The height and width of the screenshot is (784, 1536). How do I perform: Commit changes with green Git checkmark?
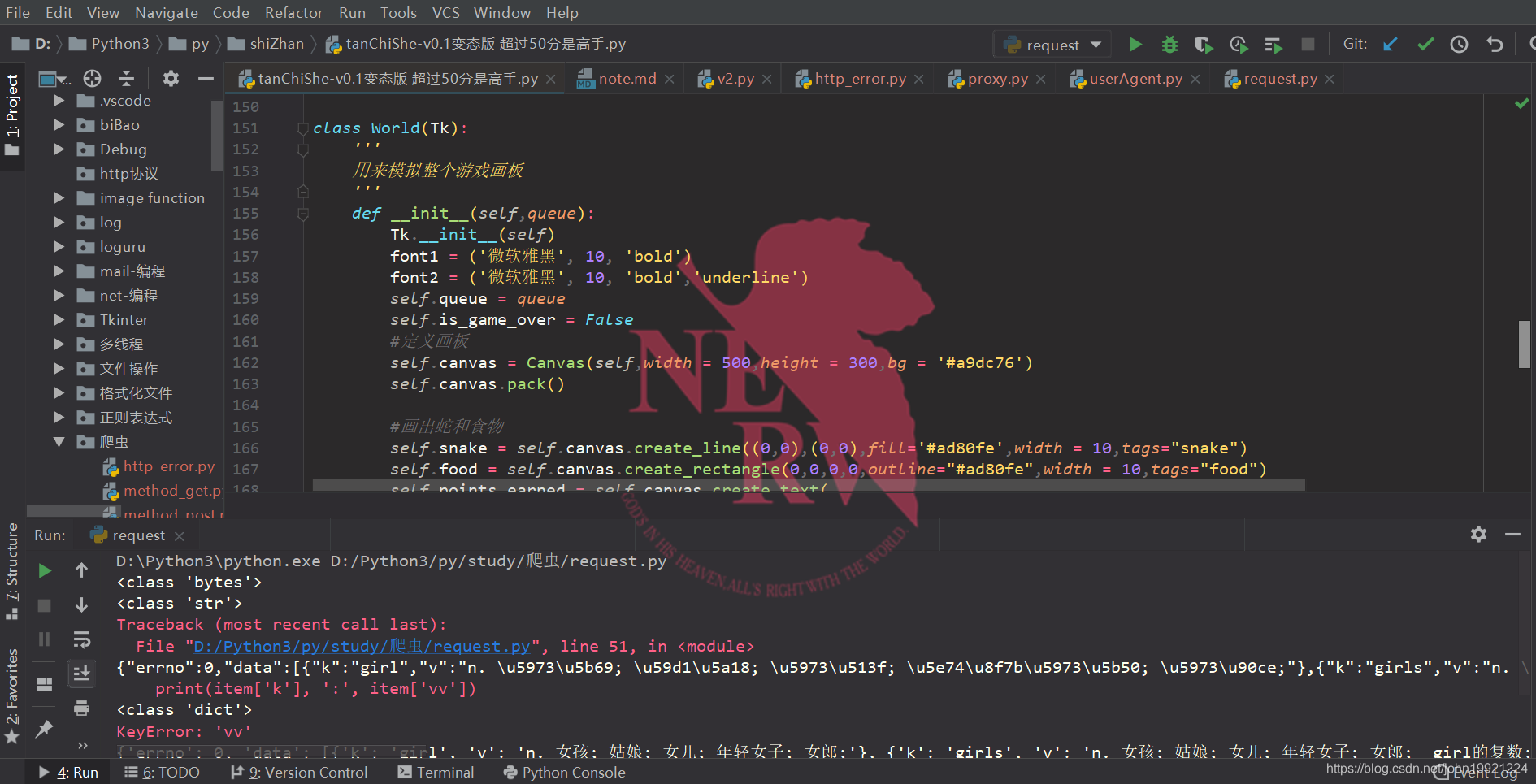1425,45
